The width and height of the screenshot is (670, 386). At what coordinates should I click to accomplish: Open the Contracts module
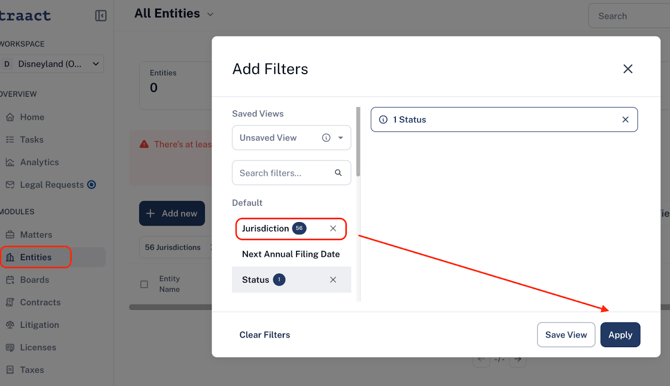[x=40, y=302]
